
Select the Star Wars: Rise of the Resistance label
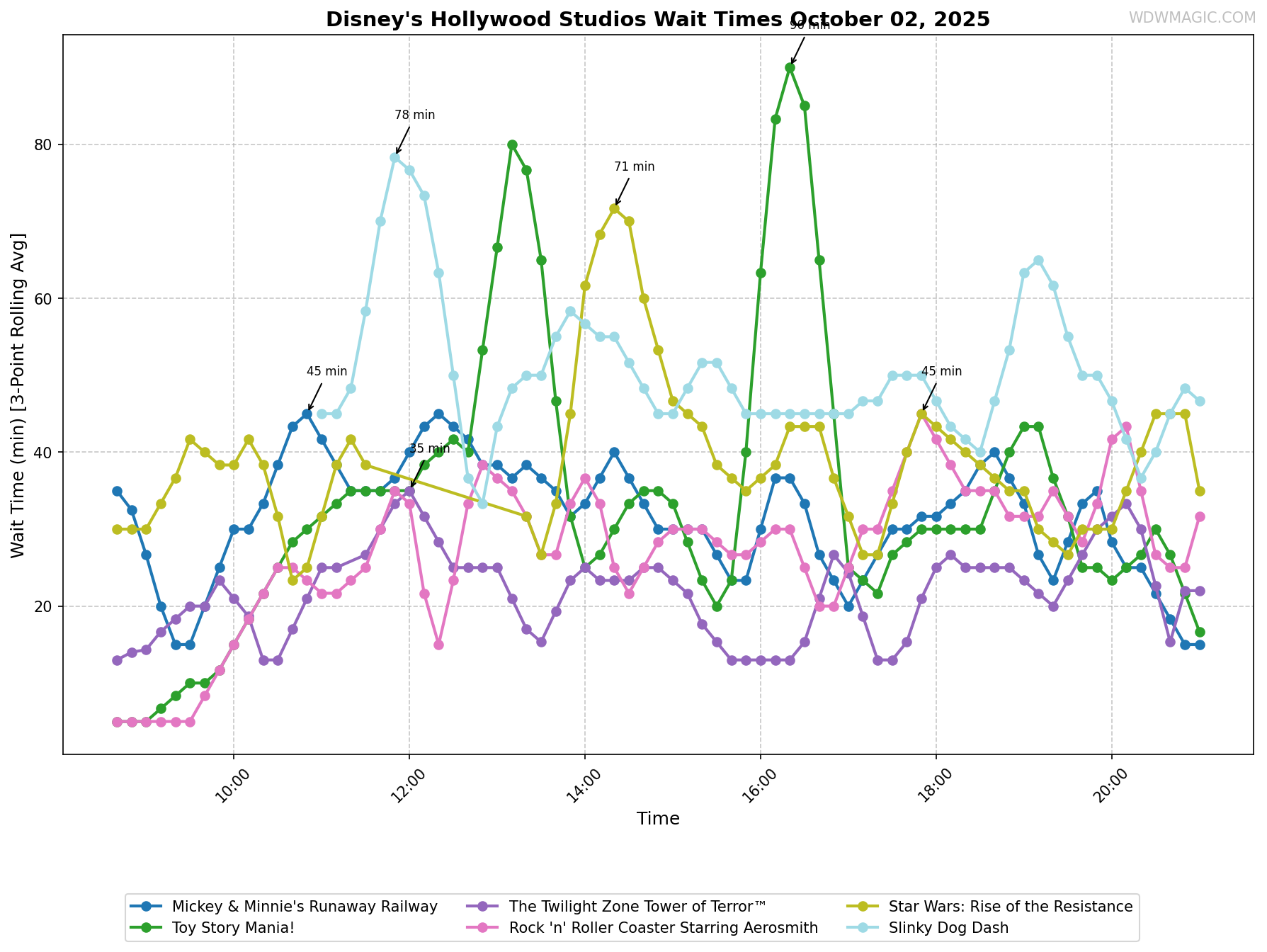coord(1011,907)
